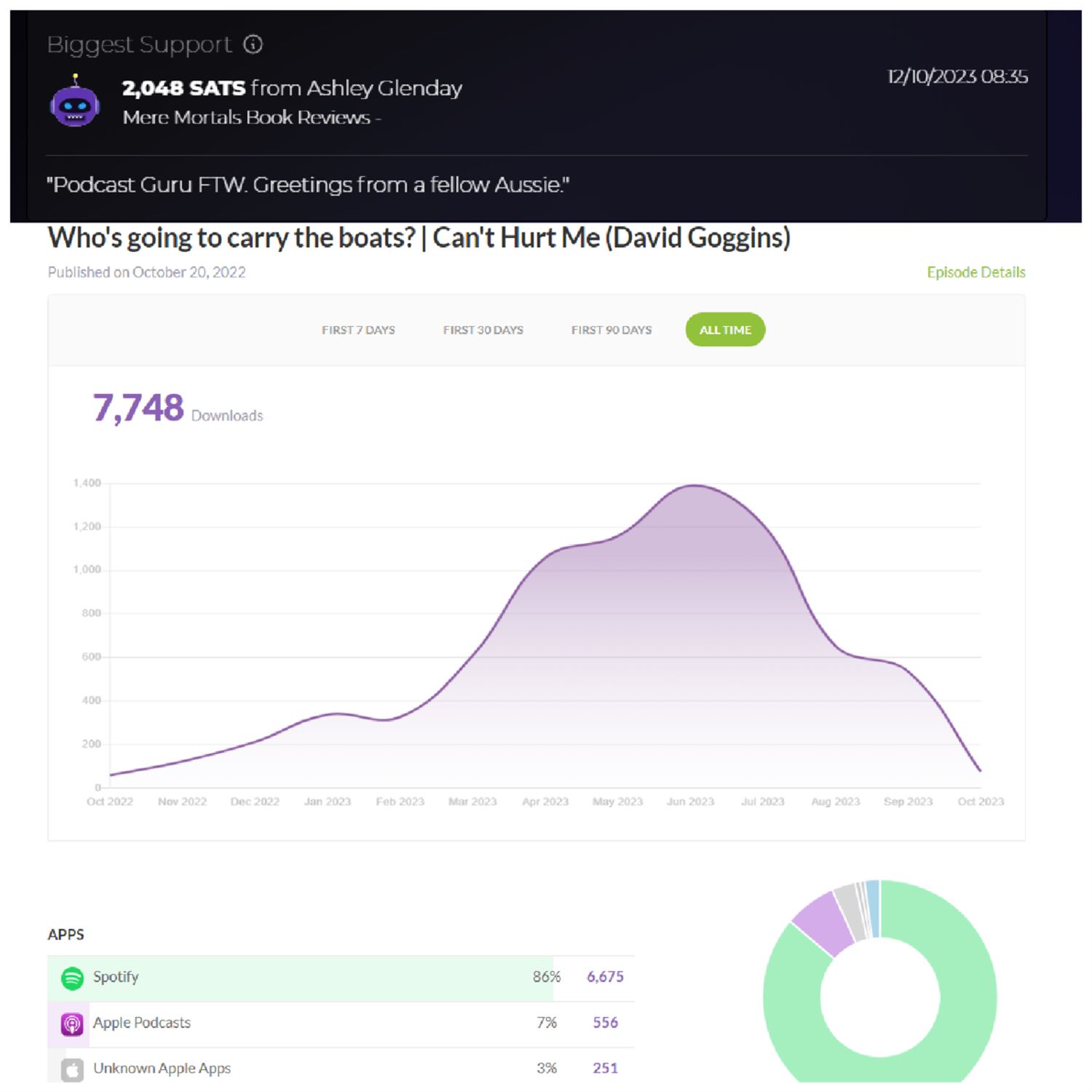Click the Oct 2023 x-axis label
Screen dimensions: 1092x1092
[981, 802]
